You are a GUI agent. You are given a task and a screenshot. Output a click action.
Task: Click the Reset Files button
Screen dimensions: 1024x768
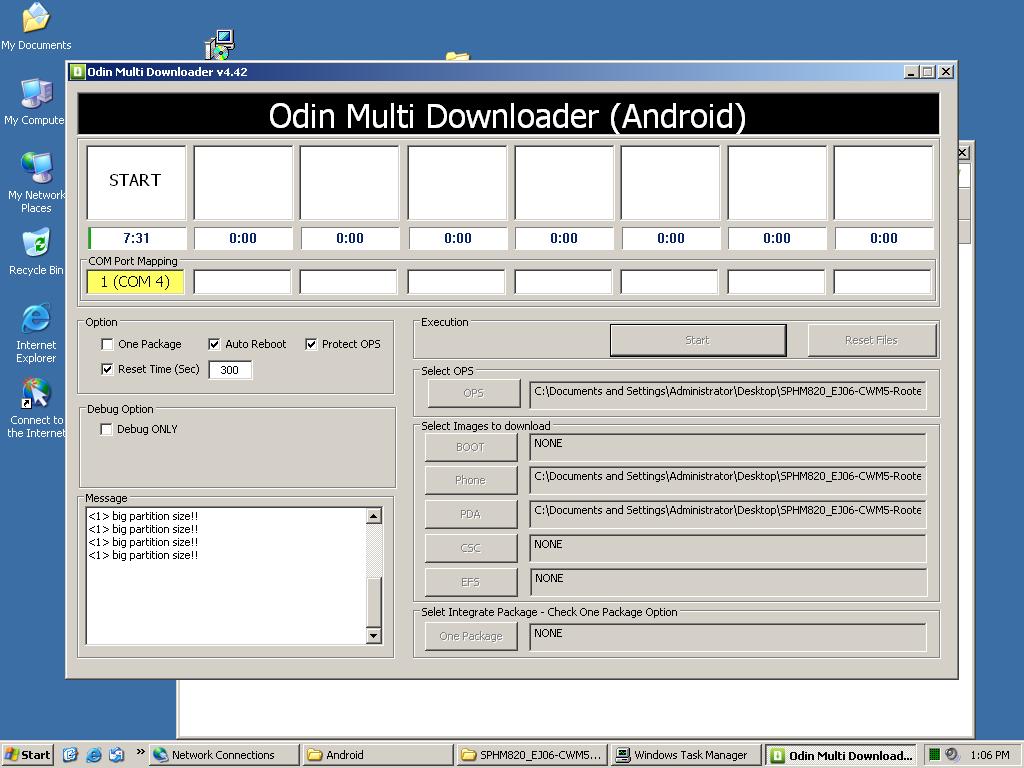coord(872,340)
